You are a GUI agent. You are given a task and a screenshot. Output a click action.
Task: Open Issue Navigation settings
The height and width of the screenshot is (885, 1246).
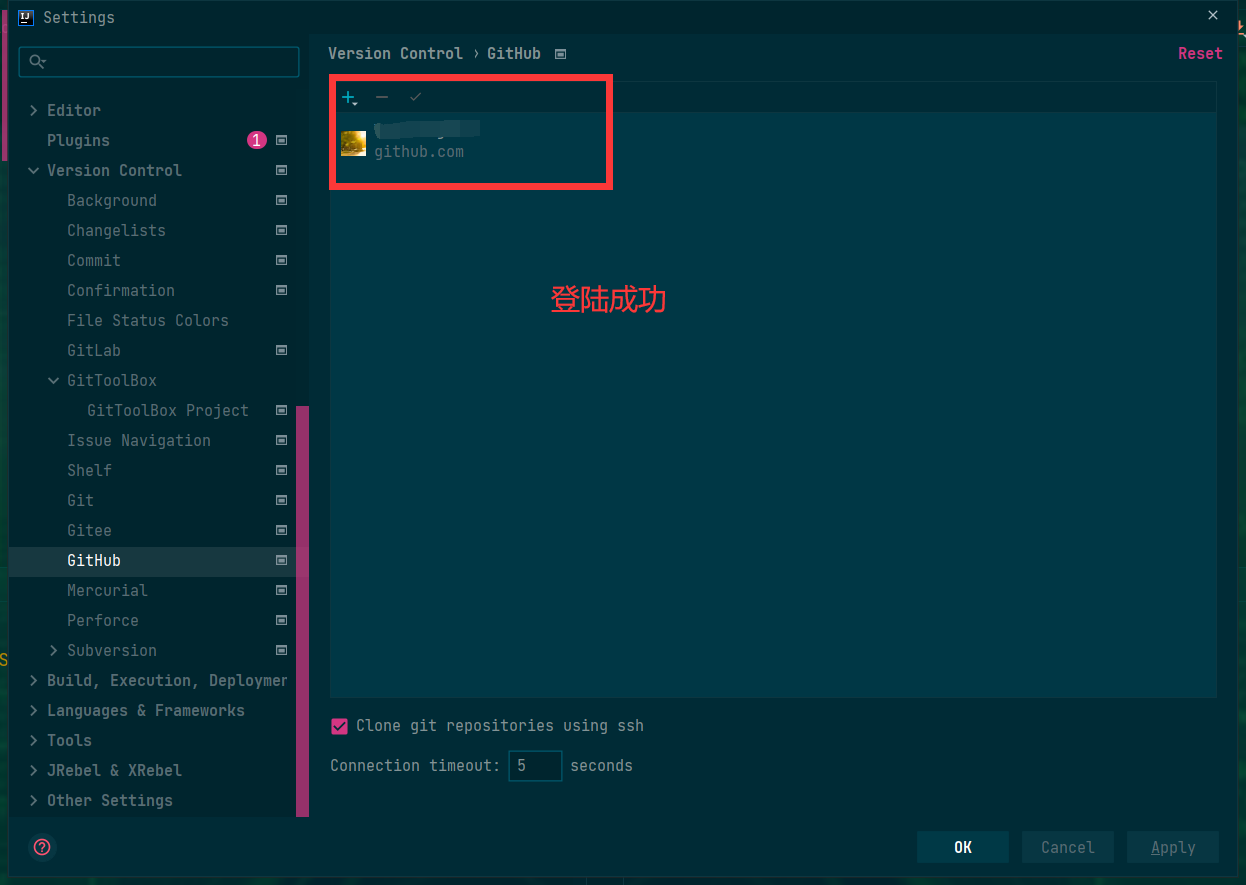(x=138, y=440)
